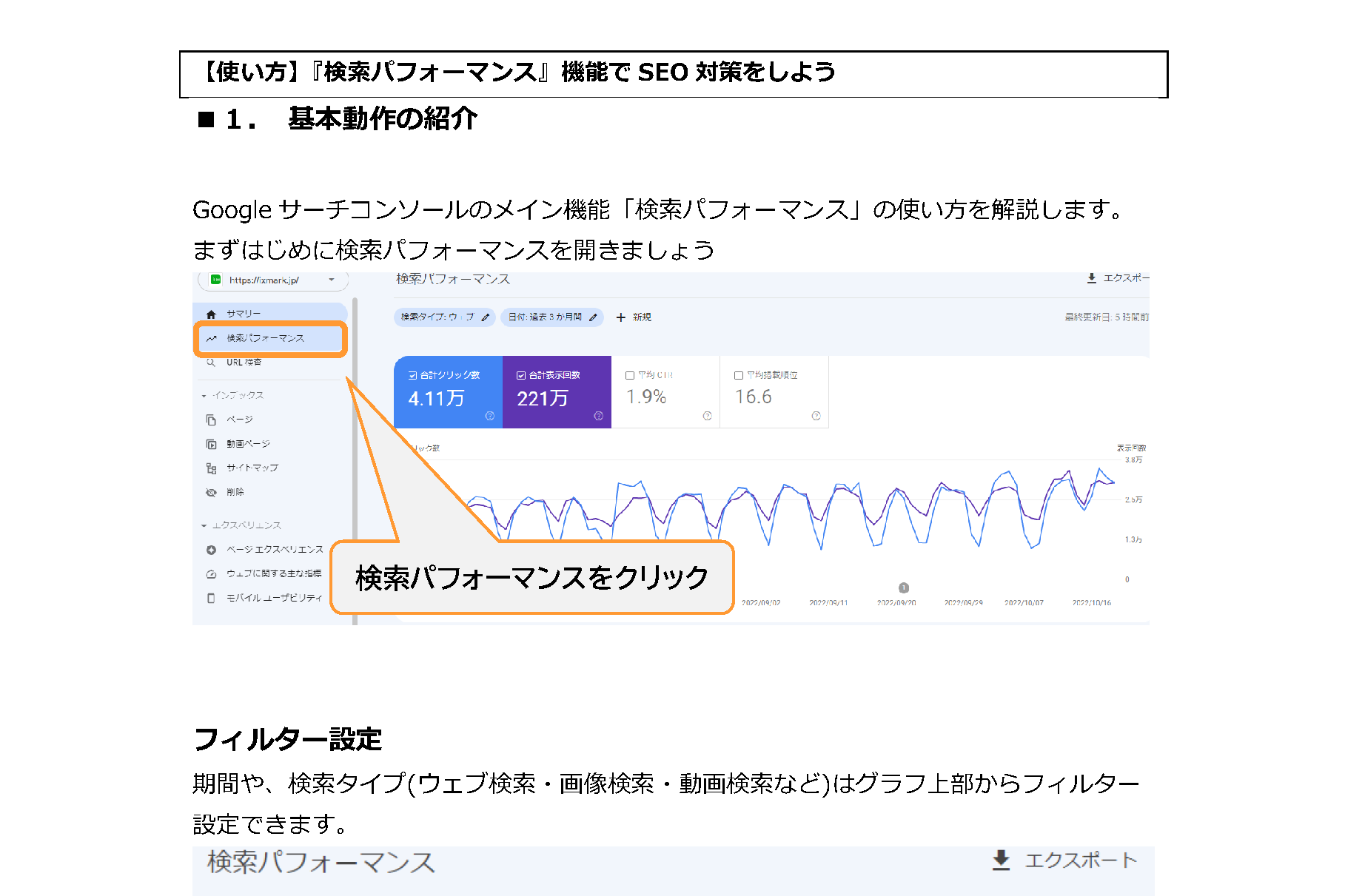
Task: Click help icon on 合計クリック数 card
Action: coord(489,416)
